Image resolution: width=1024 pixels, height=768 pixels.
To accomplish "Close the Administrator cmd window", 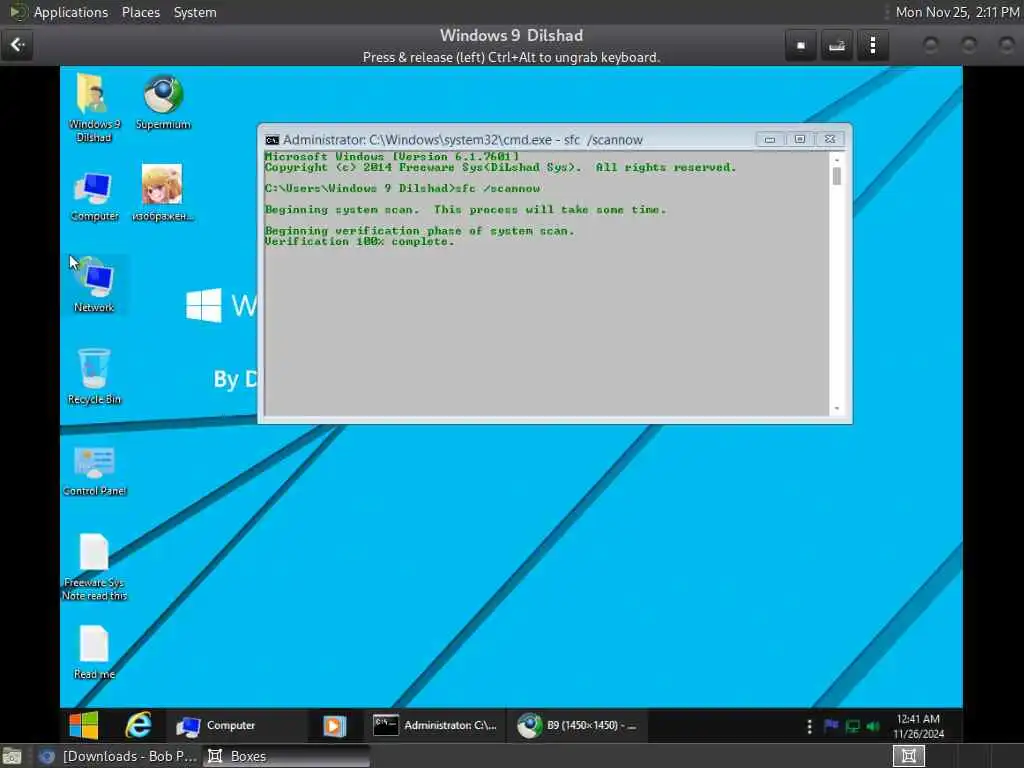I will (x=829, y=139).
